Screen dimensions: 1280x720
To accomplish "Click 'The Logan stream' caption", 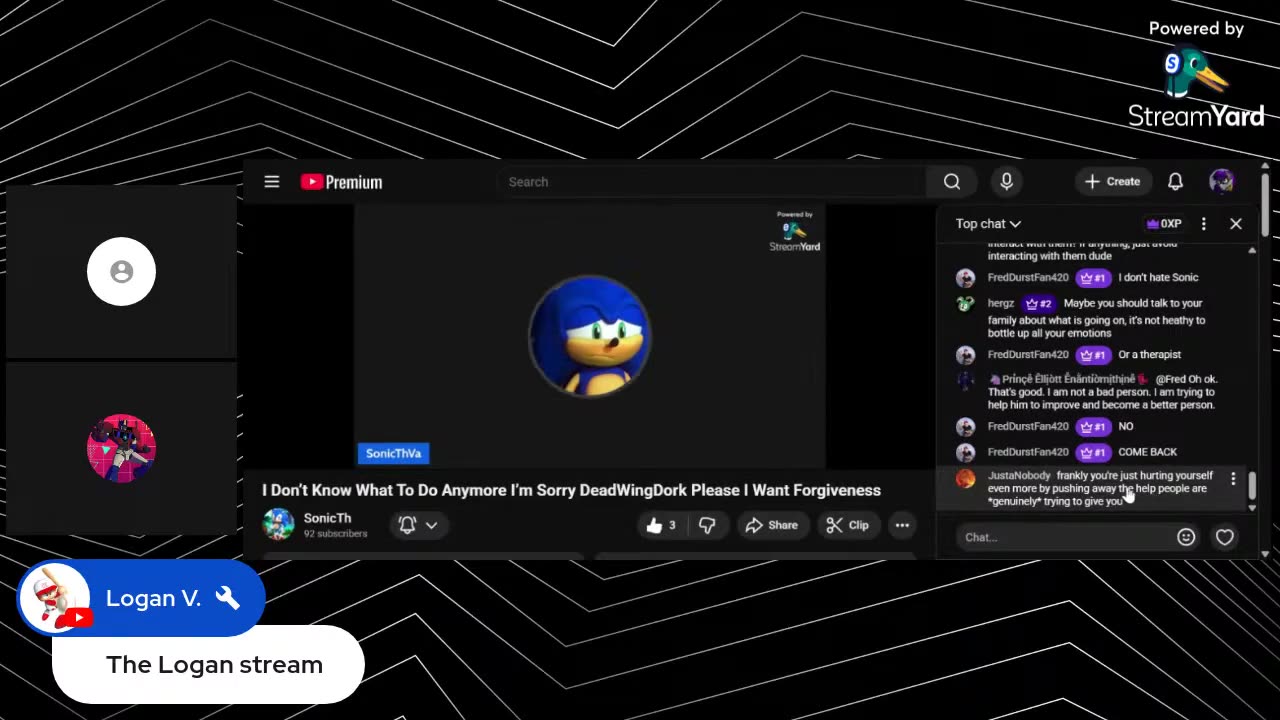I will pyautogui.click(x=214, y=665).
